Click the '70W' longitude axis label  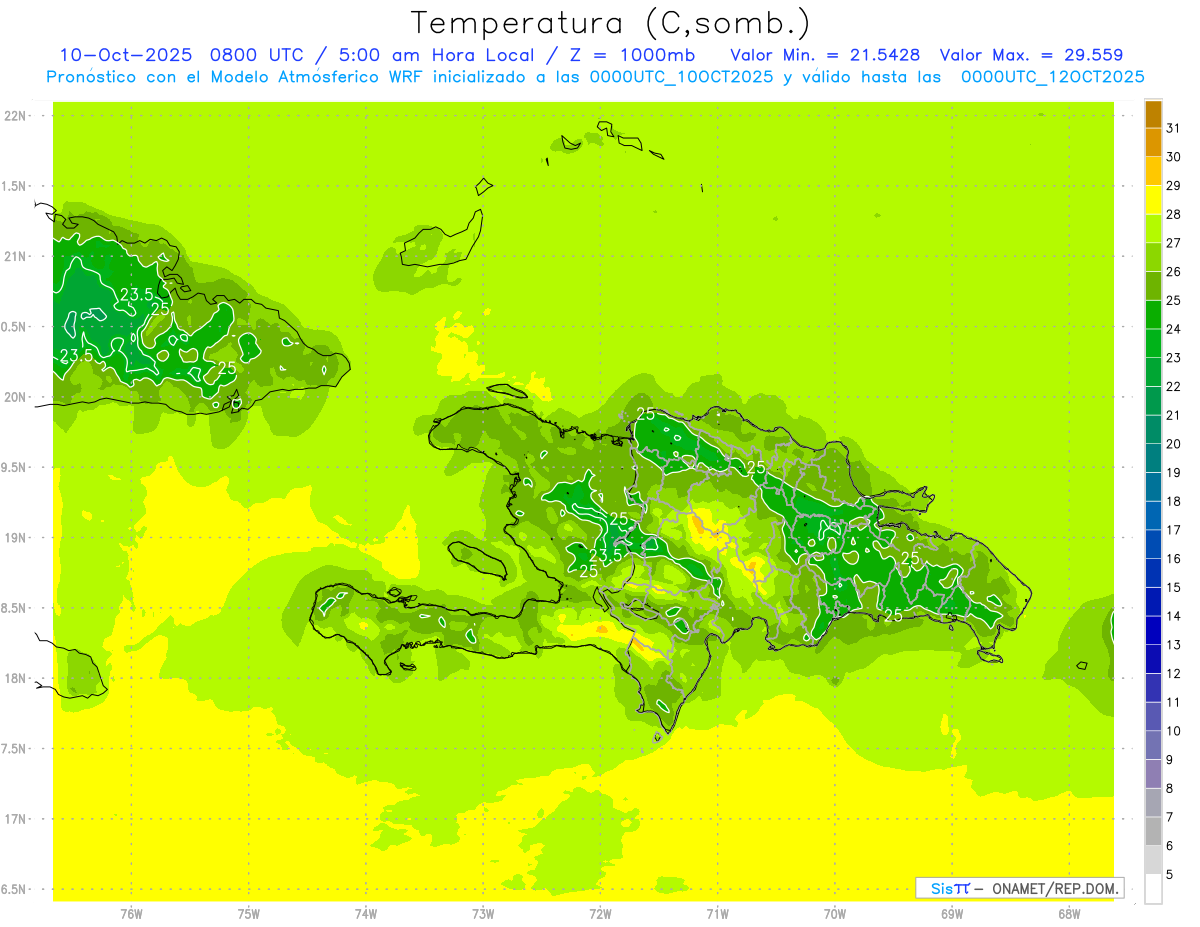(835, 914)
